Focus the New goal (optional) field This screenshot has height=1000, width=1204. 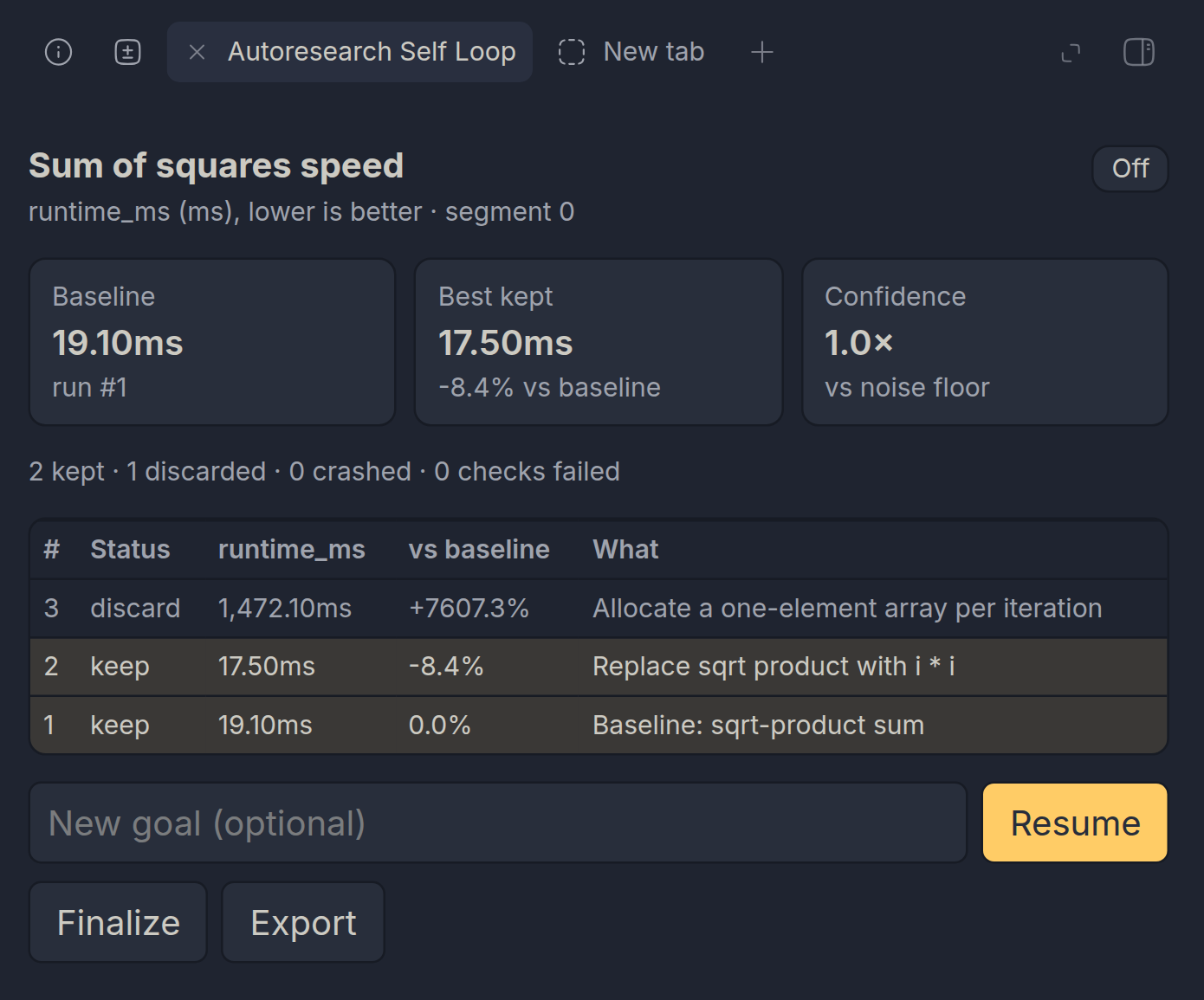tap(498, 823)
